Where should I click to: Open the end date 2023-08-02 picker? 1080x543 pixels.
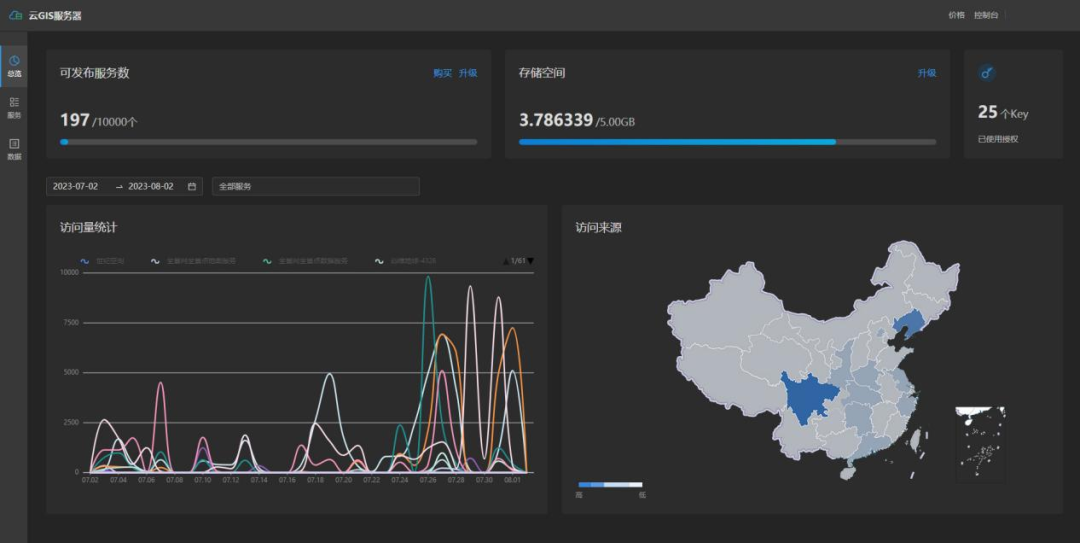click(151, 186)
